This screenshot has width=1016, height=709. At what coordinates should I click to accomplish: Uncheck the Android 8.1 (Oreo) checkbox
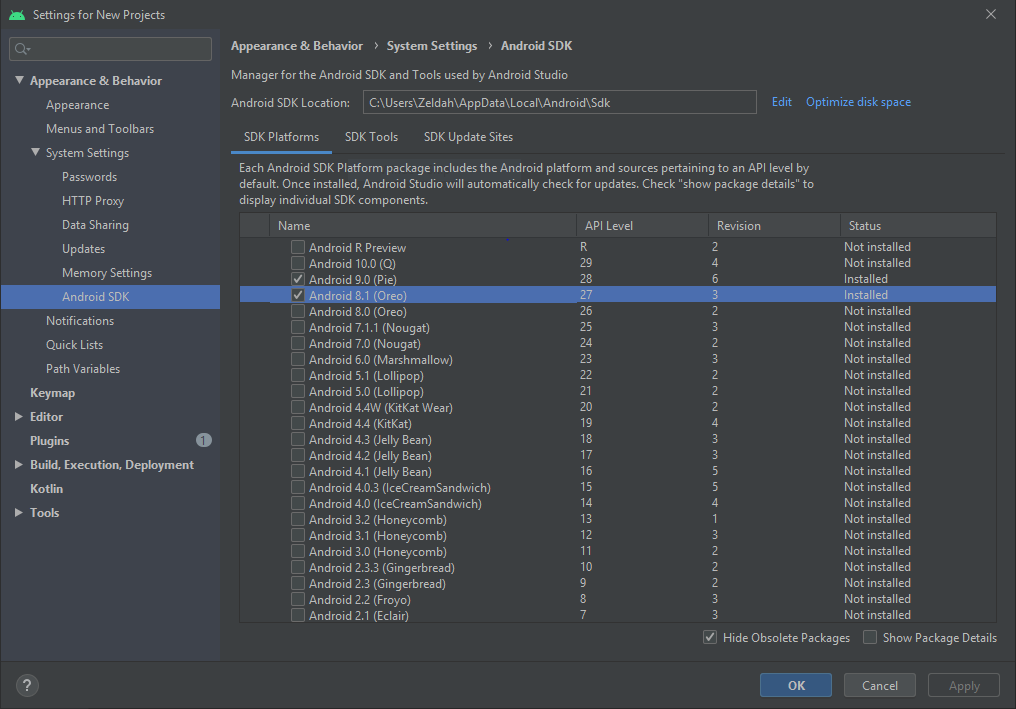[x=298, y=295]
